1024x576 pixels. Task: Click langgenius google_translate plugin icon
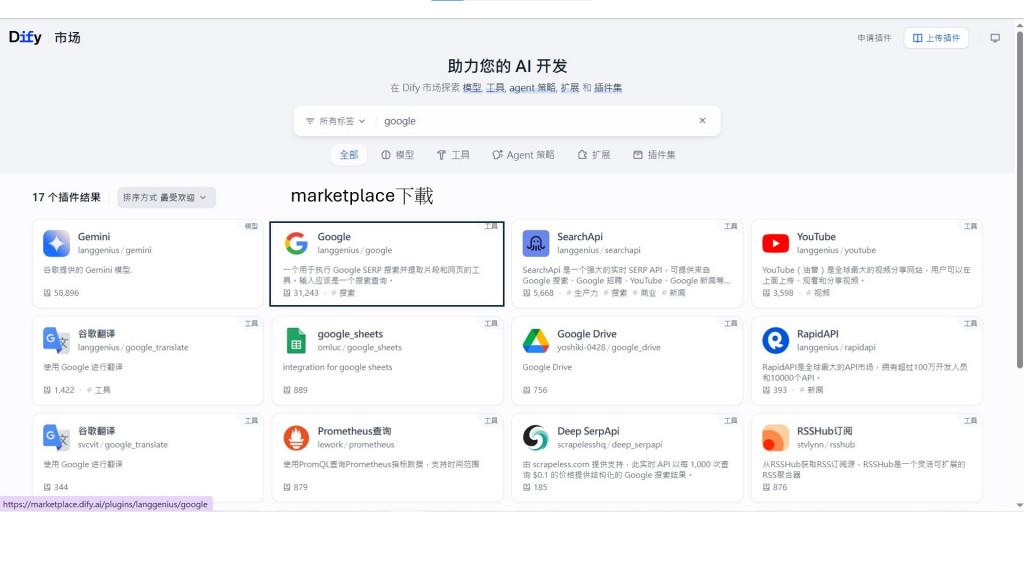(x=56, y=340)
